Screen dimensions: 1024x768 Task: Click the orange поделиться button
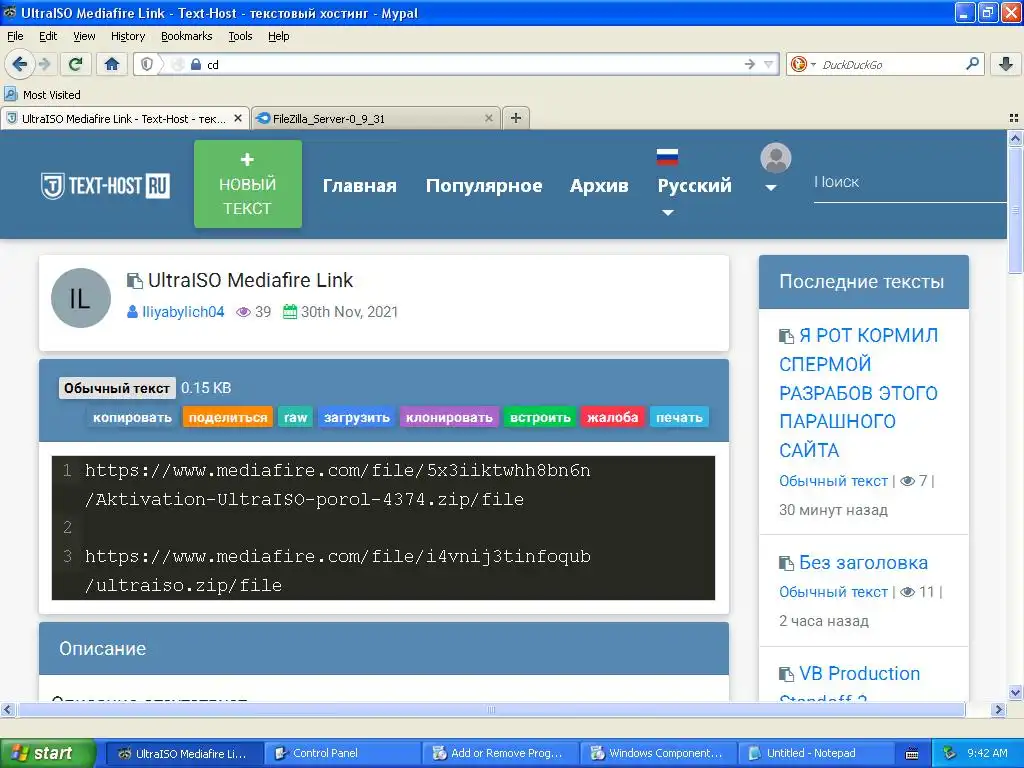(228, 417)
